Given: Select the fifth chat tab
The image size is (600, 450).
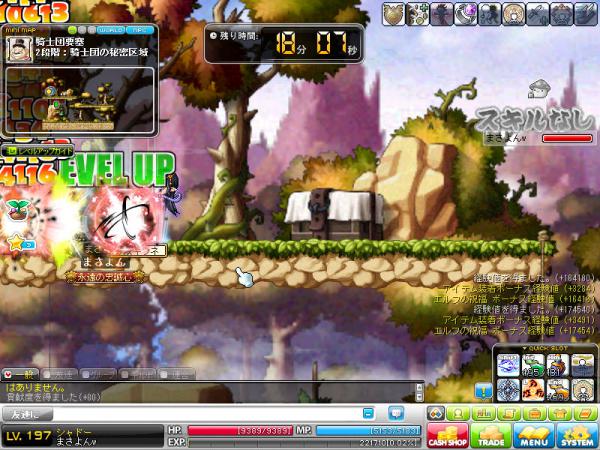Looking at the screenshot, I should [176, 374].
